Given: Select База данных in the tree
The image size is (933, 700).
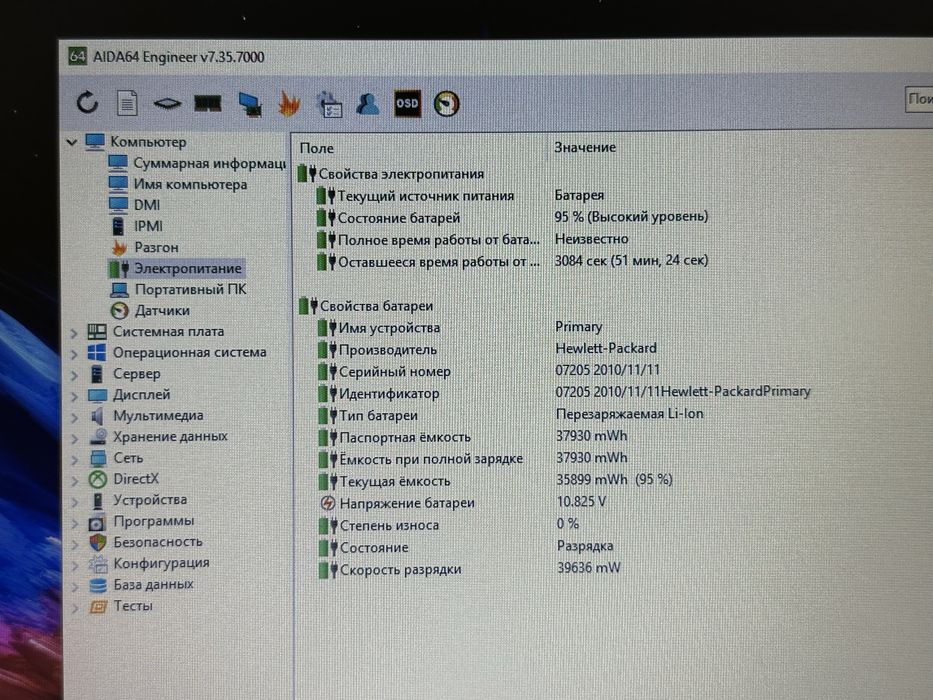Looking at the screenshot, I should click(x=142, y=585).
